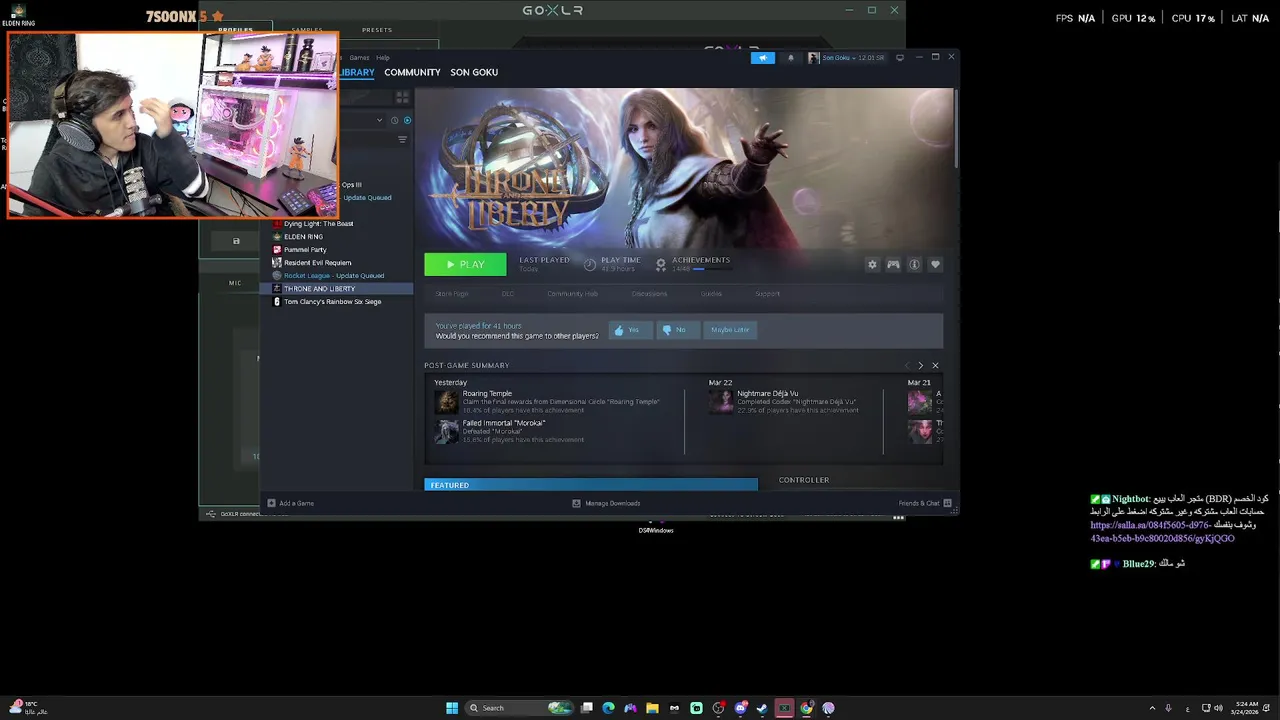This screenshot has width=1280, height=720.
Task: Open the Steam announcements megaphone icon
Action: (x=763, y=57)
